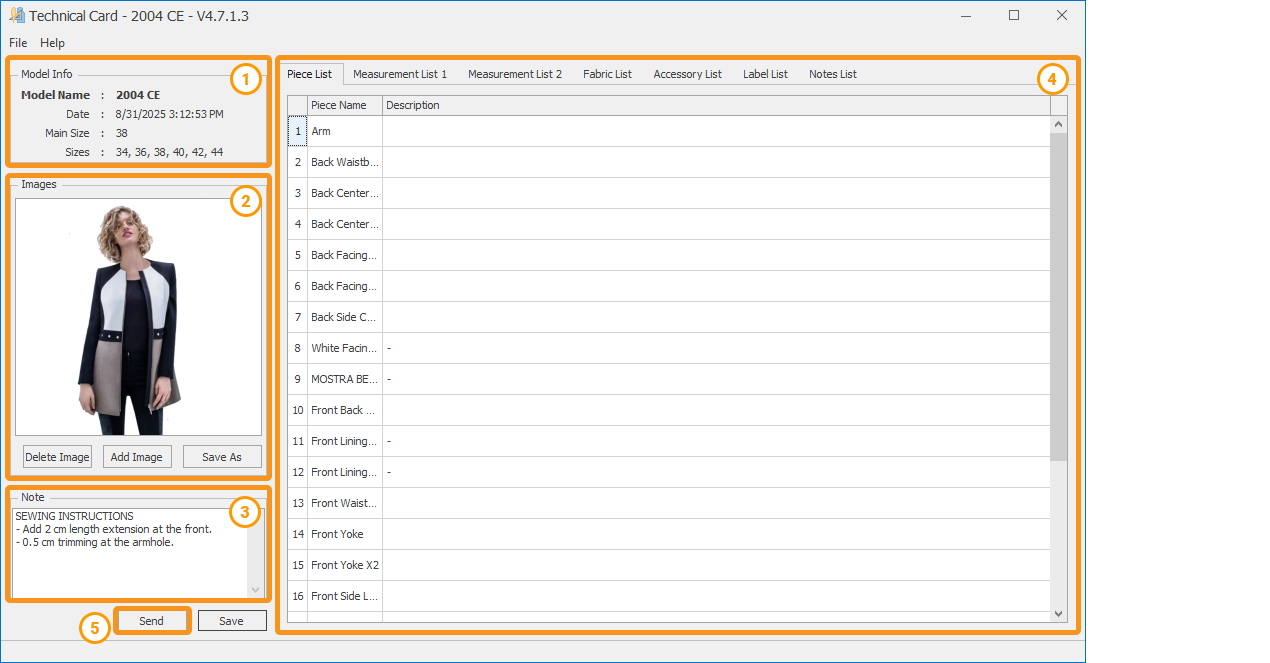Click the Add Image button

click(137, 457)
